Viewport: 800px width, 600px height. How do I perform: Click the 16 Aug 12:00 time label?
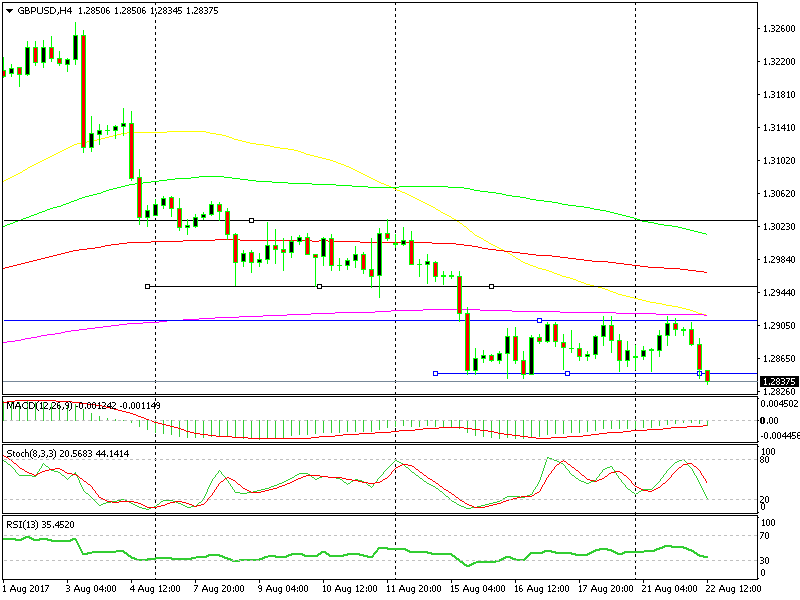click(541, 588)
